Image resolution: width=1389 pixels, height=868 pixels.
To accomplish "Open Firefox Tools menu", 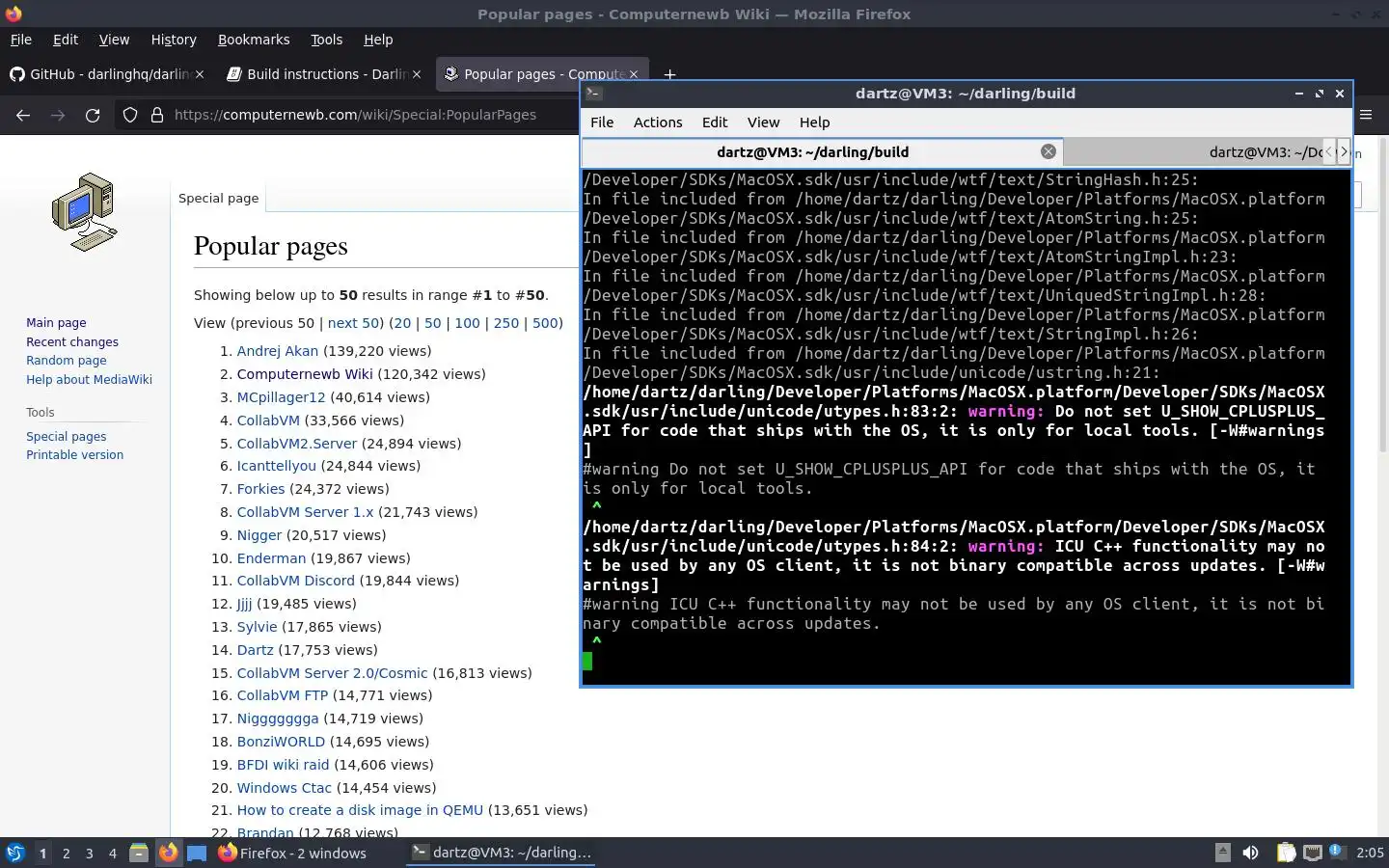I will pos(326,40).
